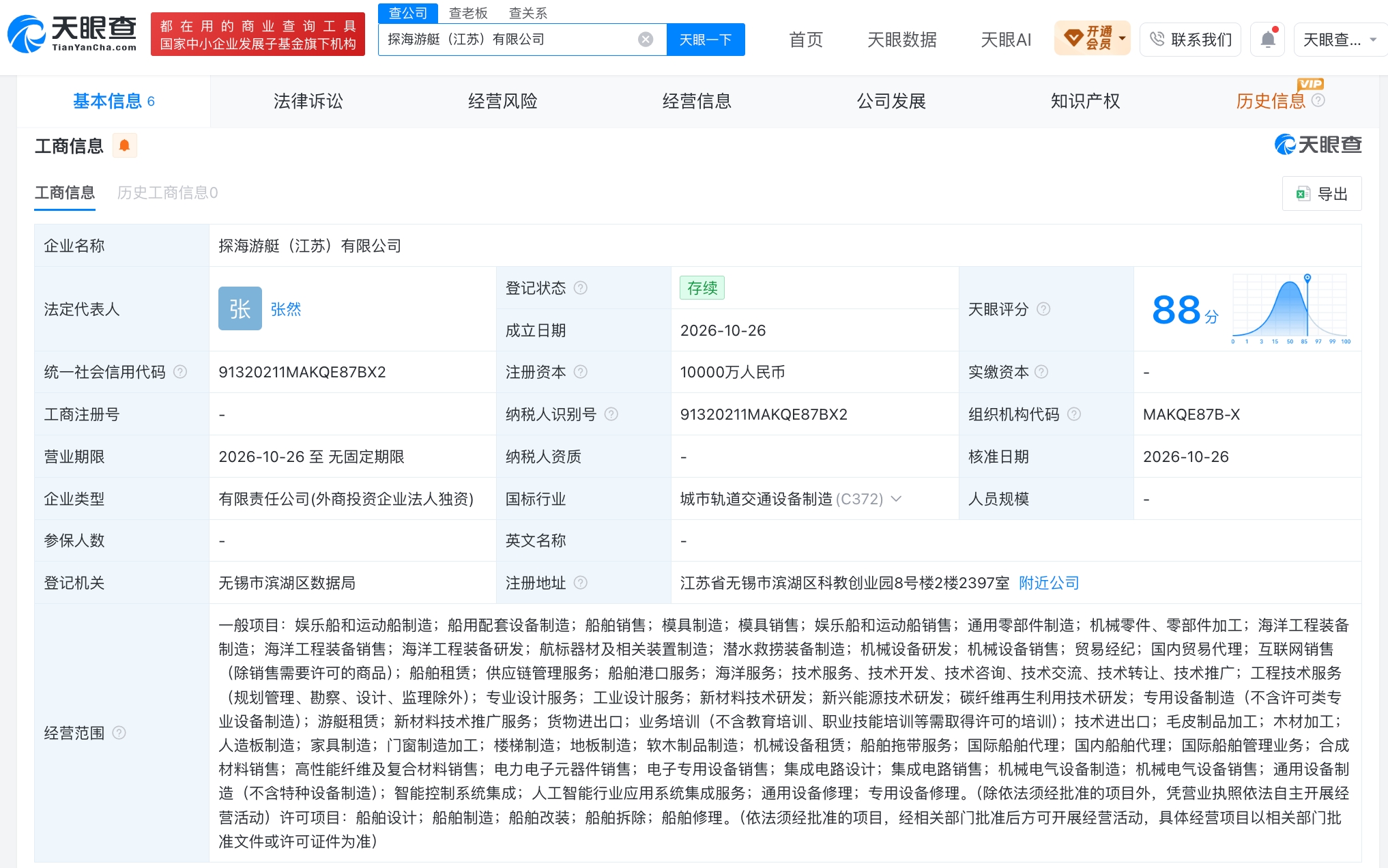Open help icon next to 天眼评分
The height and width of the screenshot is (868, 1388).
click(x=1043, y=309)
